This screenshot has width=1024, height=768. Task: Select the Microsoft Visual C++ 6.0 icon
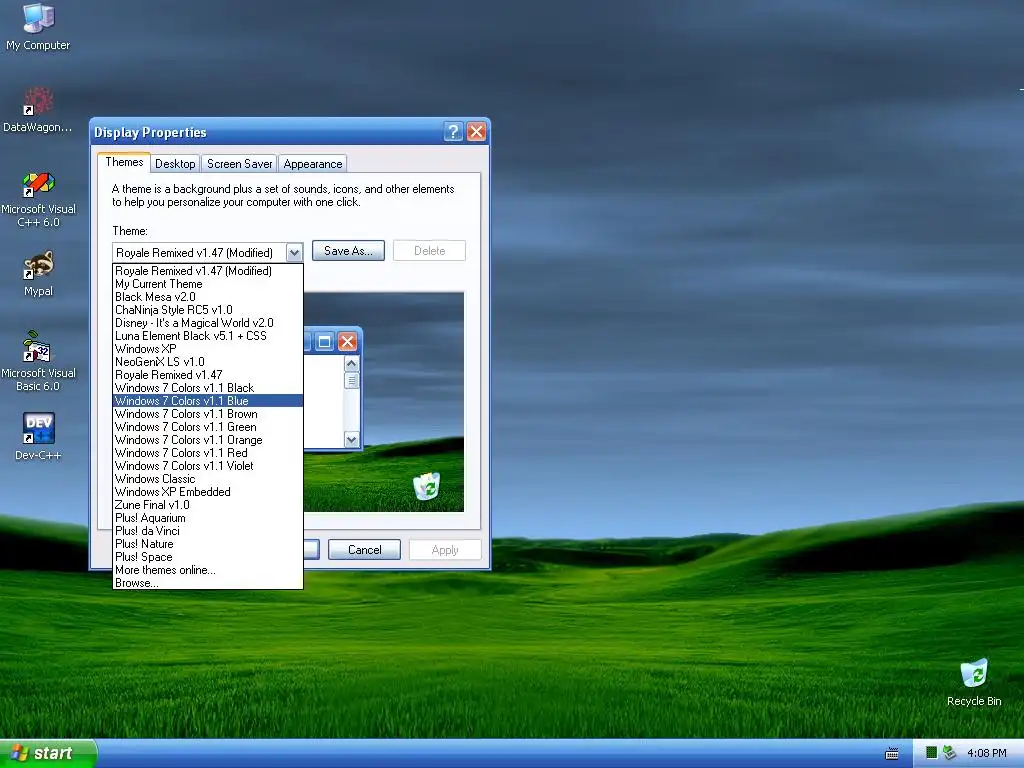(38, 199)
